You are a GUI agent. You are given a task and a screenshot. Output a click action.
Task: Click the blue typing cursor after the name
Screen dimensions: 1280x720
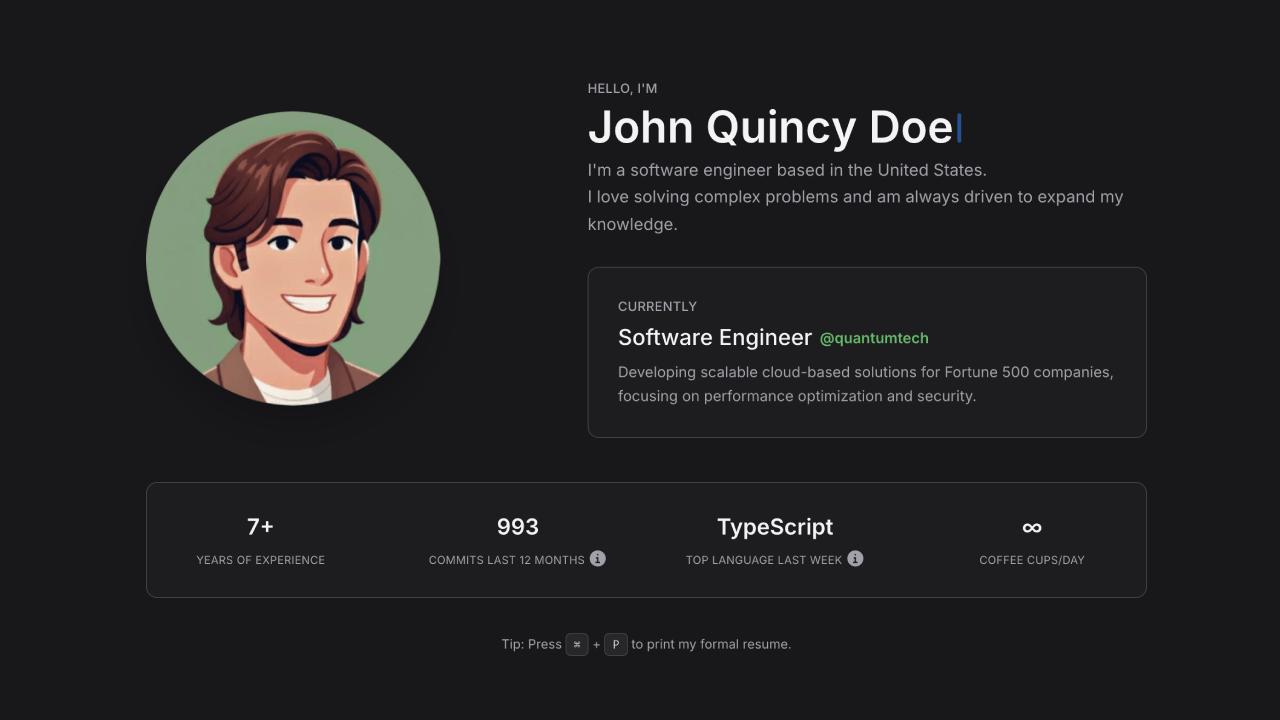[959, 128]
